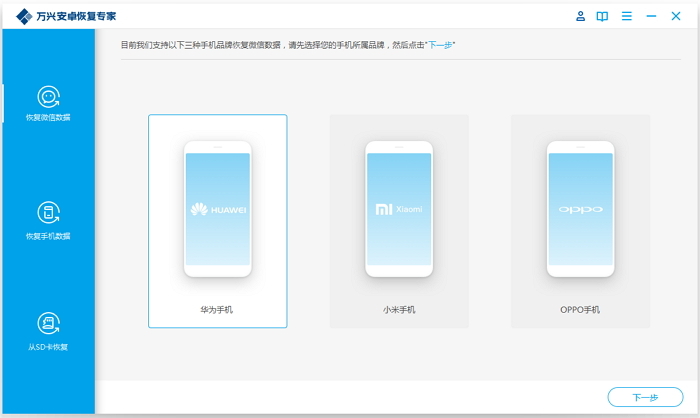Image resolution: width=700 pixels, height=418 pixels.
Task: Open the user account icon
Action: click(580, 17)
